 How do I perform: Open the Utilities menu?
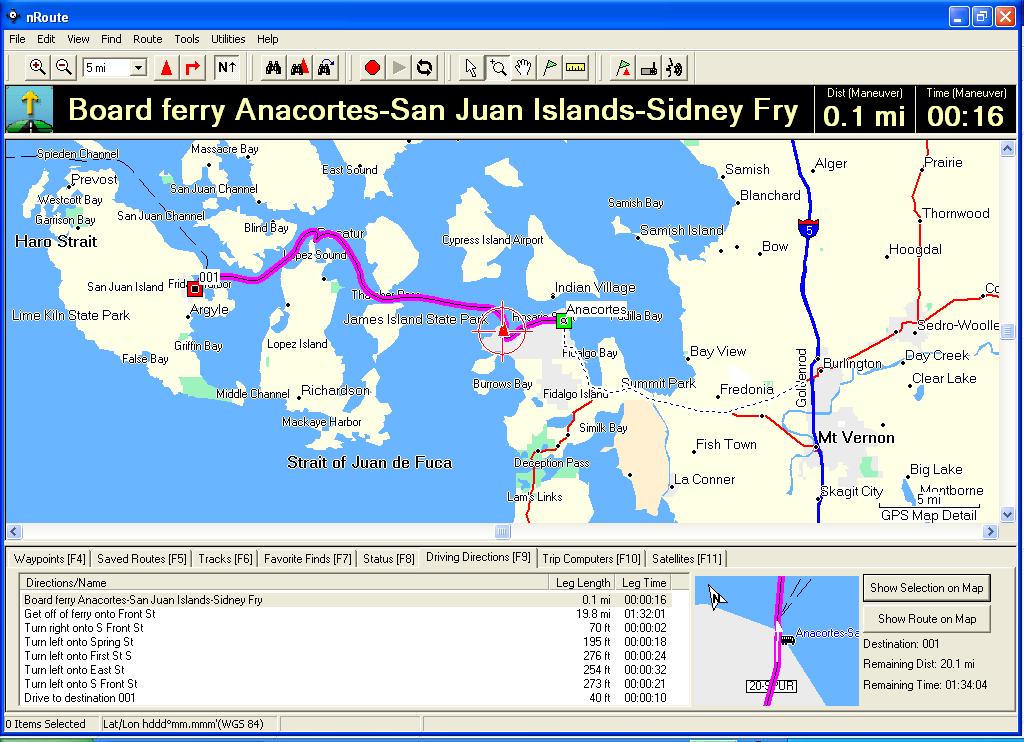pos(228,39)
